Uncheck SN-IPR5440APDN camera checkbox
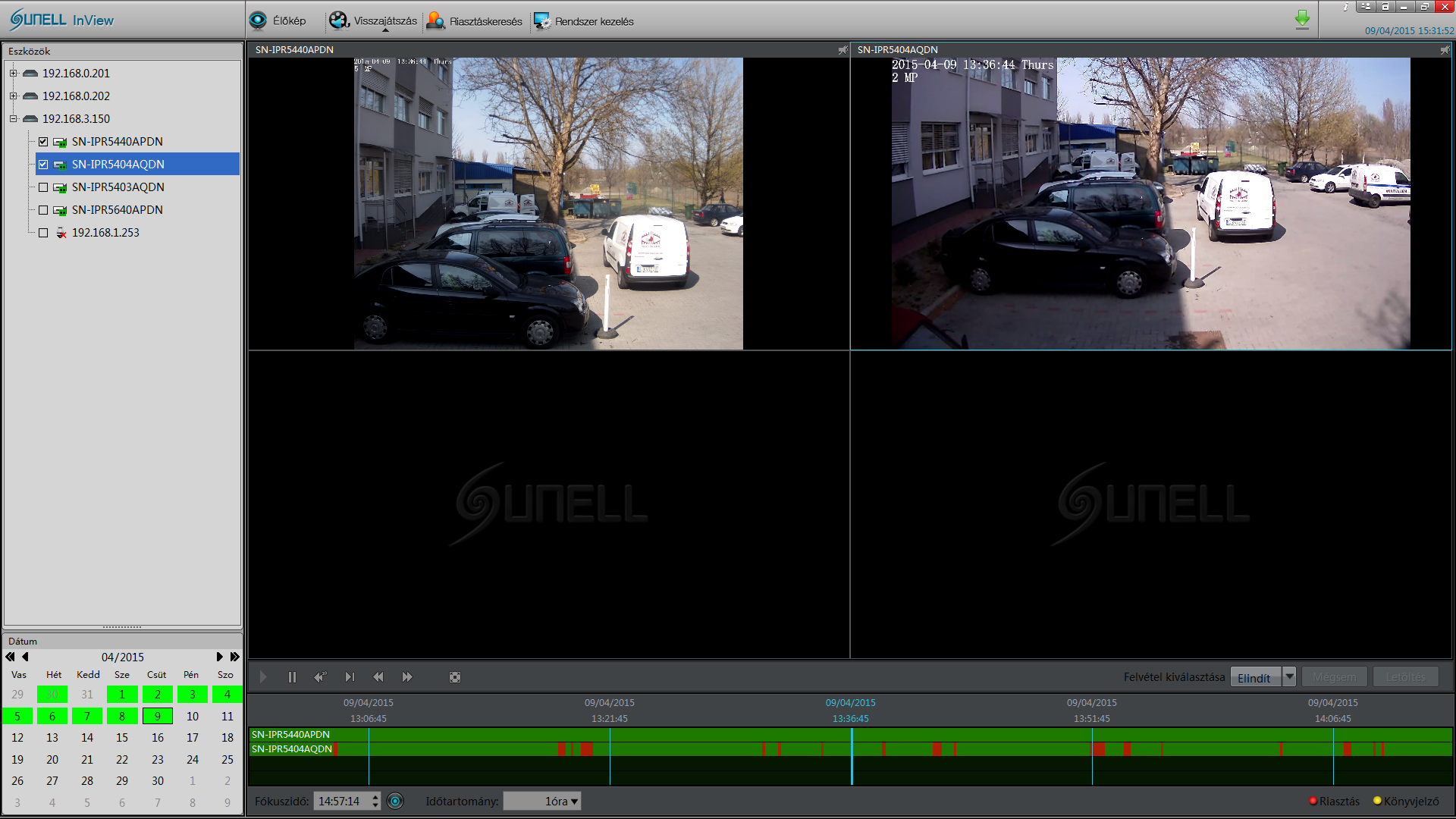1456x819 pixels. tap(43, 142)
